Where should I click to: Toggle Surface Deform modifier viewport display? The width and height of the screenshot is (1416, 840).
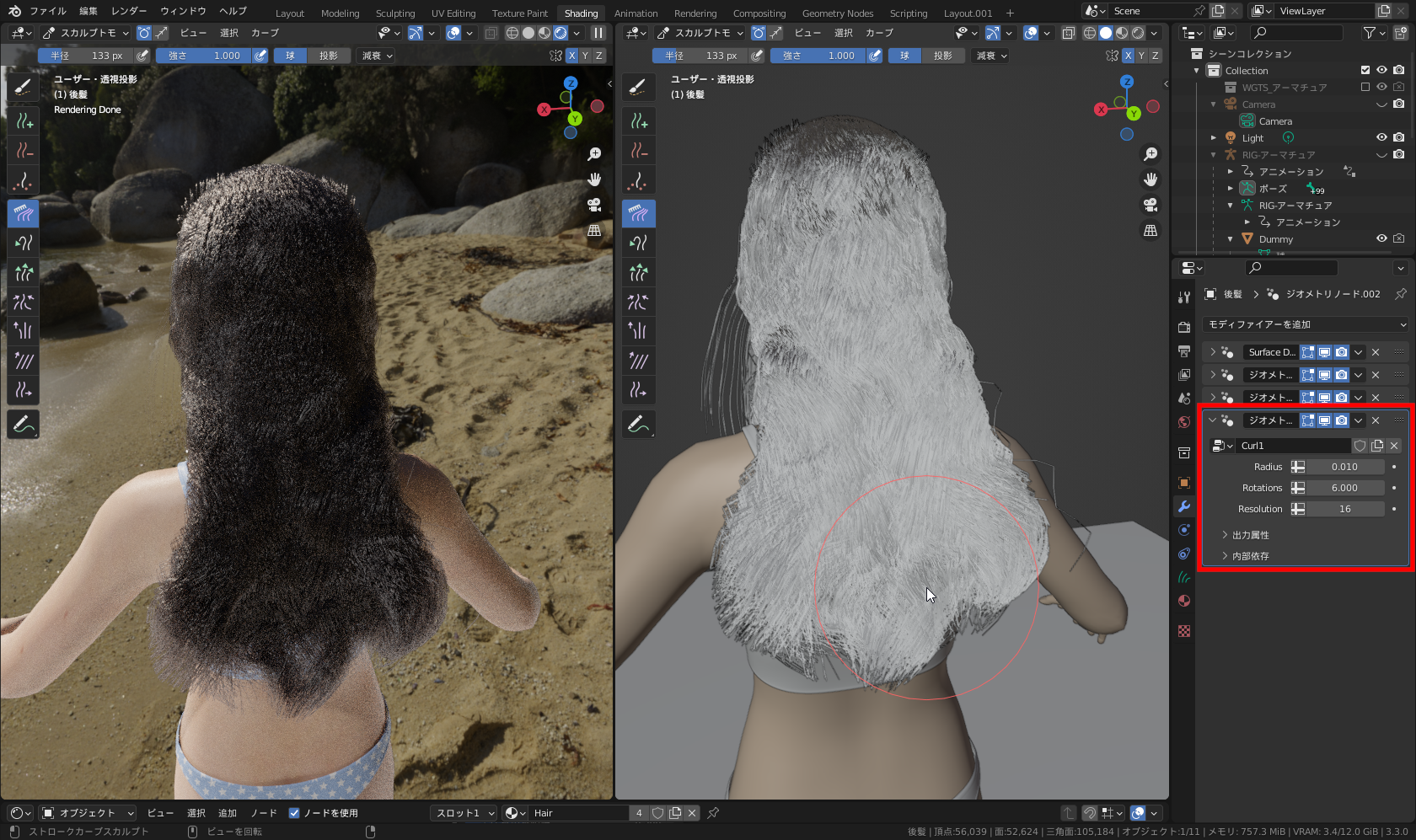point(1324,352)
